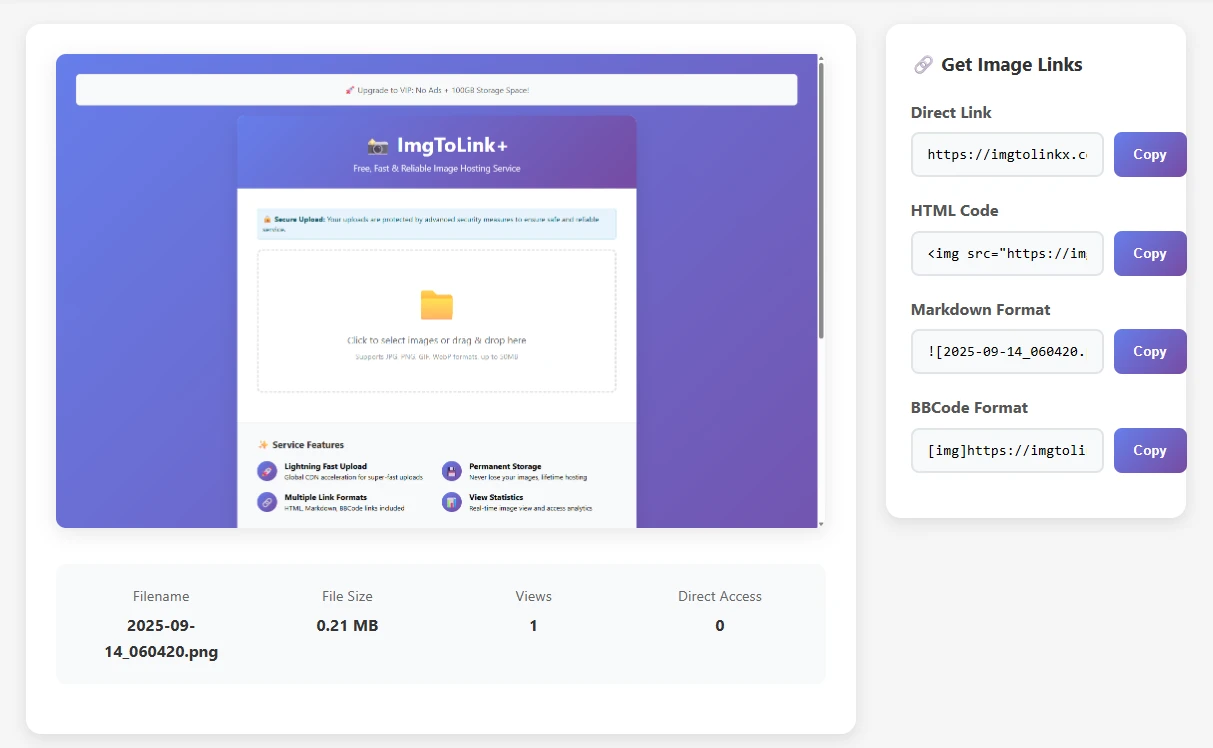Select the Direct Link text field
1213x748 pixels.
coord(1007,155)
